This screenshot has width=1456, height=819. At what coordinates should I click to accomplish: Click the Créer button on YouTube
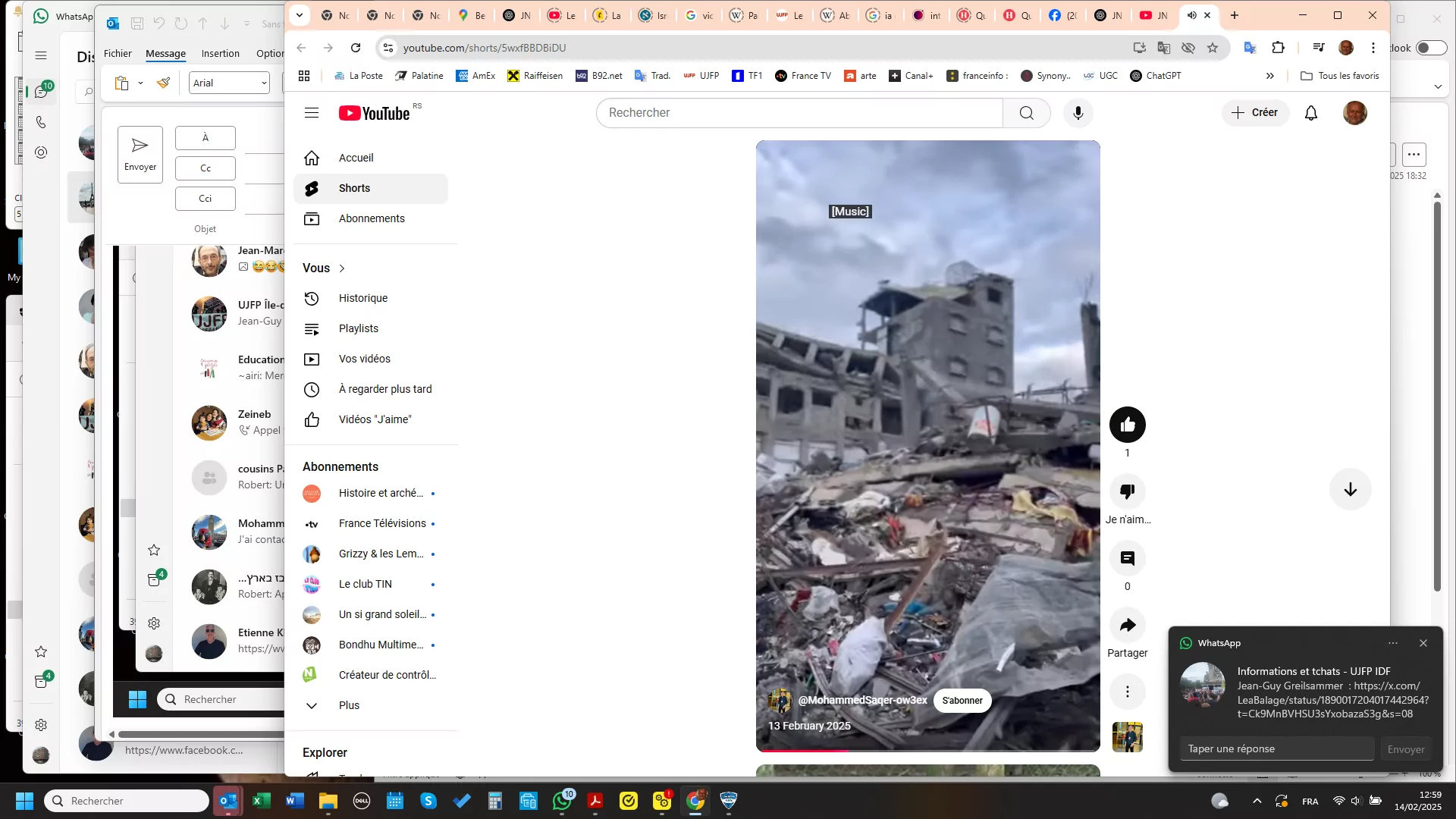click(x=1255, y=113)
